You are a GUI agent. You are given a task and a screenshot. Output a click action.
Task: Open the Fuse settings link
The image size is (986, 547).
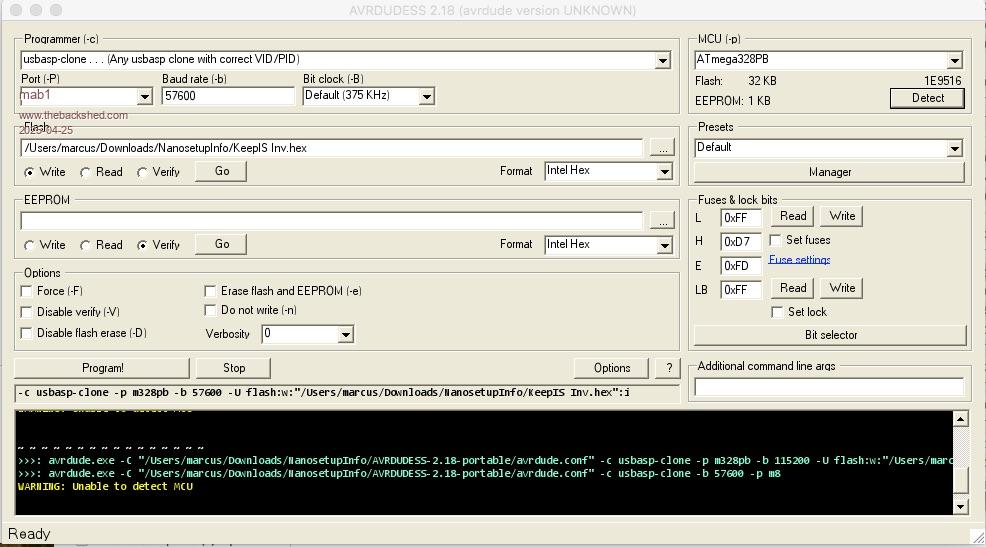[799, 260]
